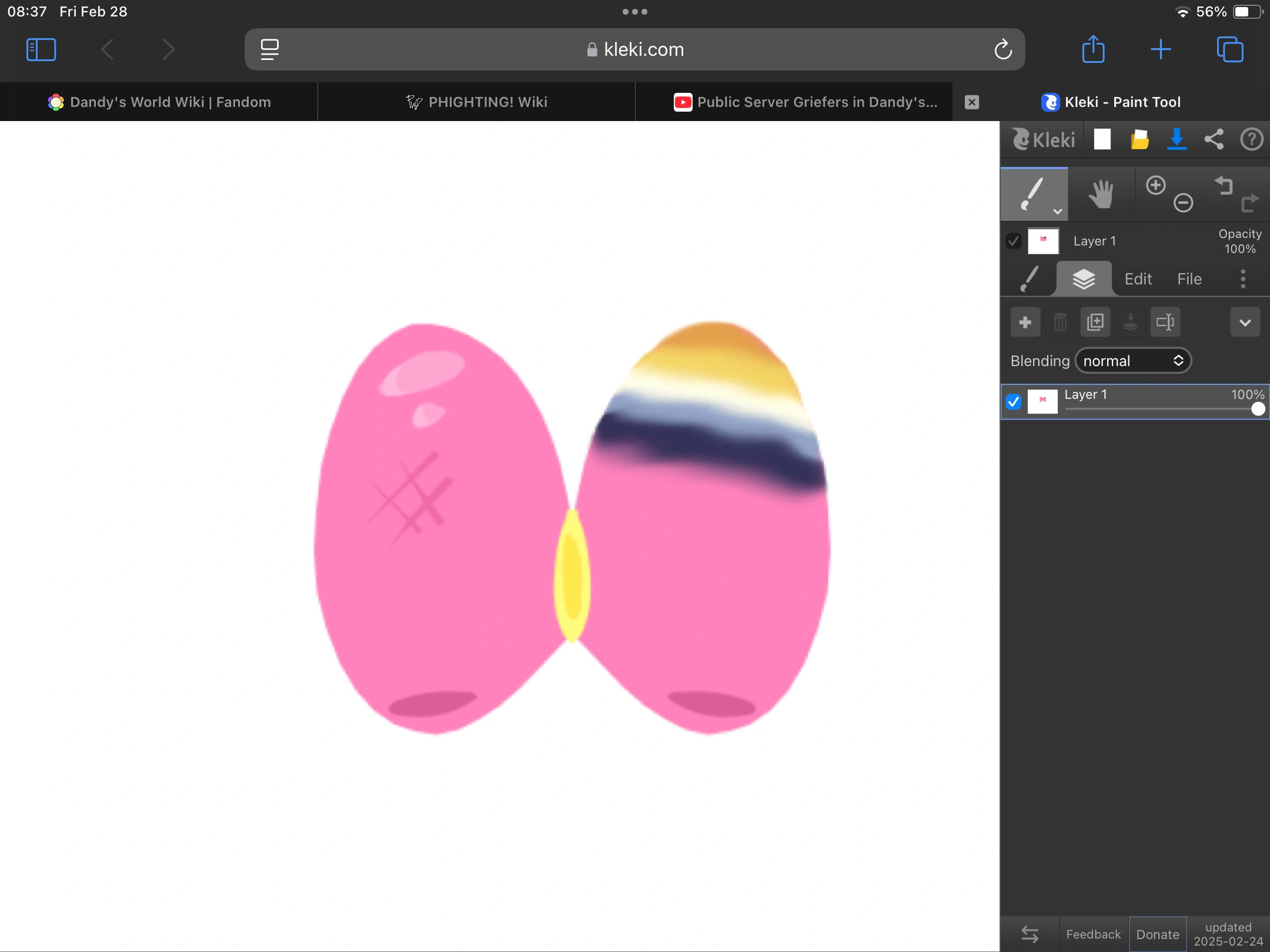
Task: Click the zoom out icon
Action: 1183,203
